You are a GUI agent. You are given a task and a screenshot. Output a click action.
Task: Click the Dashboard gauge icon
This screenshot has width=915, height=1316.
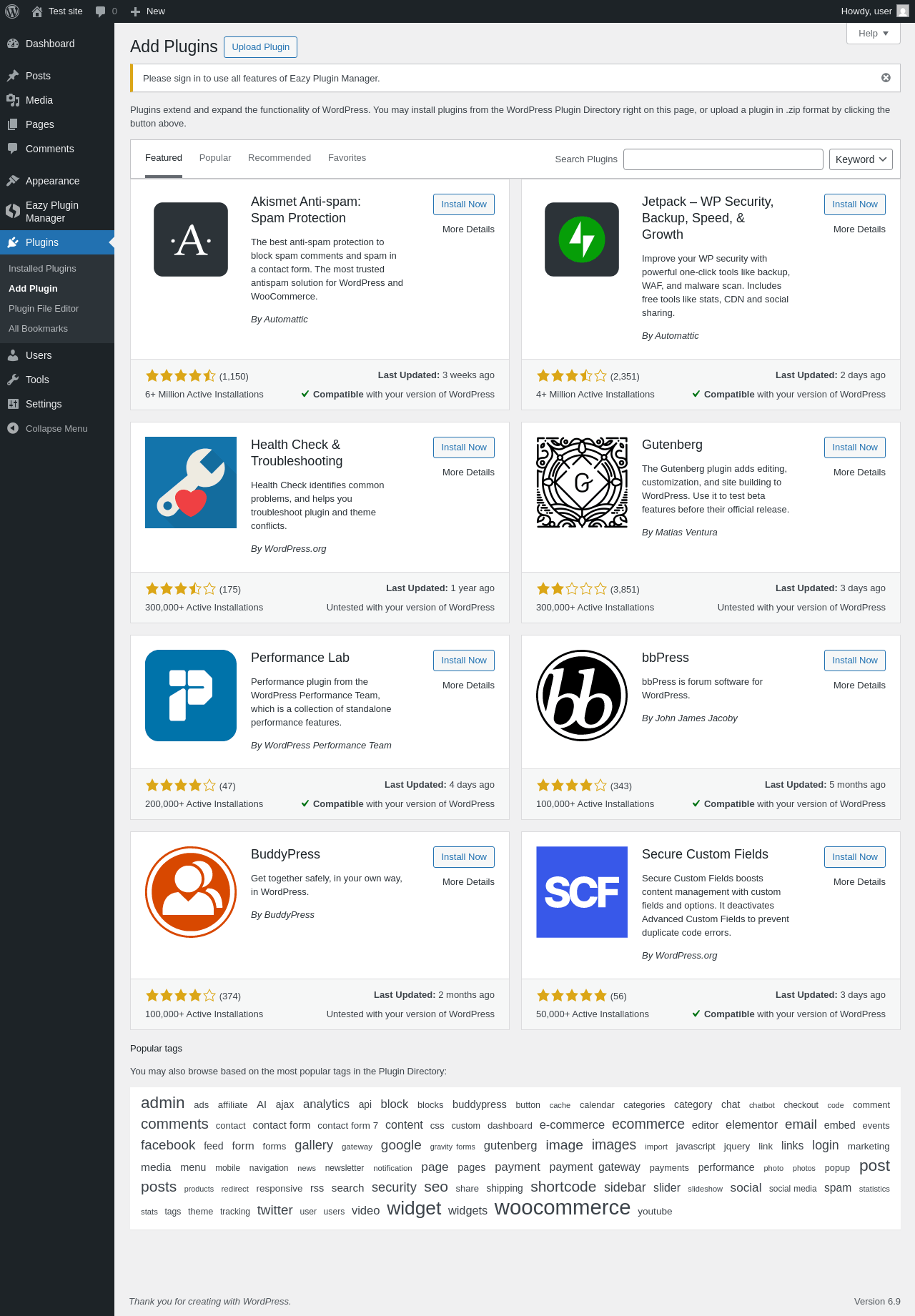tap(13, 44)
